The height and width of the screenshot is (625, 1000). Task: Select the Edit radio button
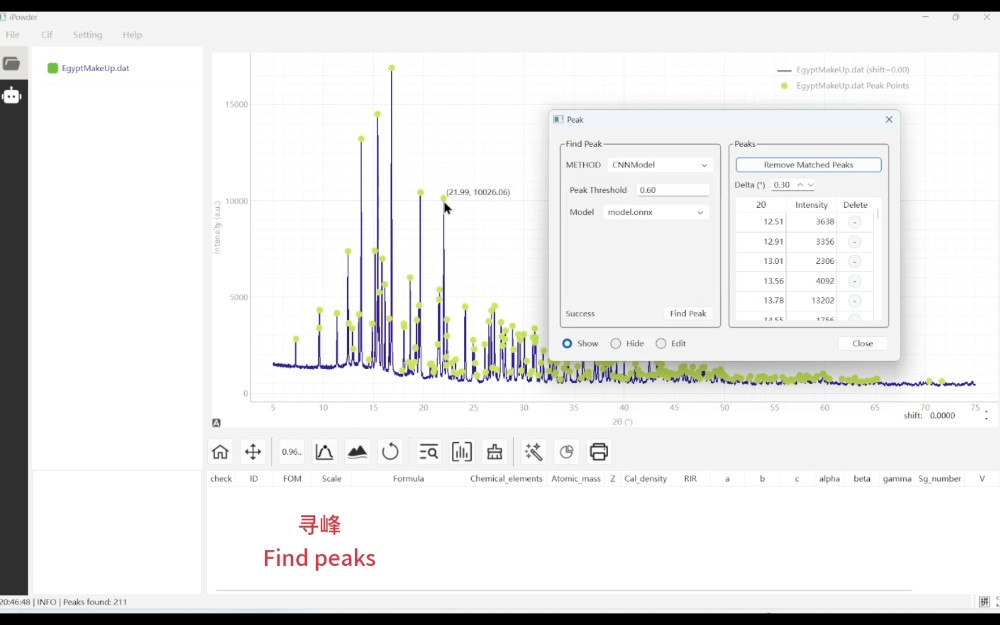(x=661, y=343)
